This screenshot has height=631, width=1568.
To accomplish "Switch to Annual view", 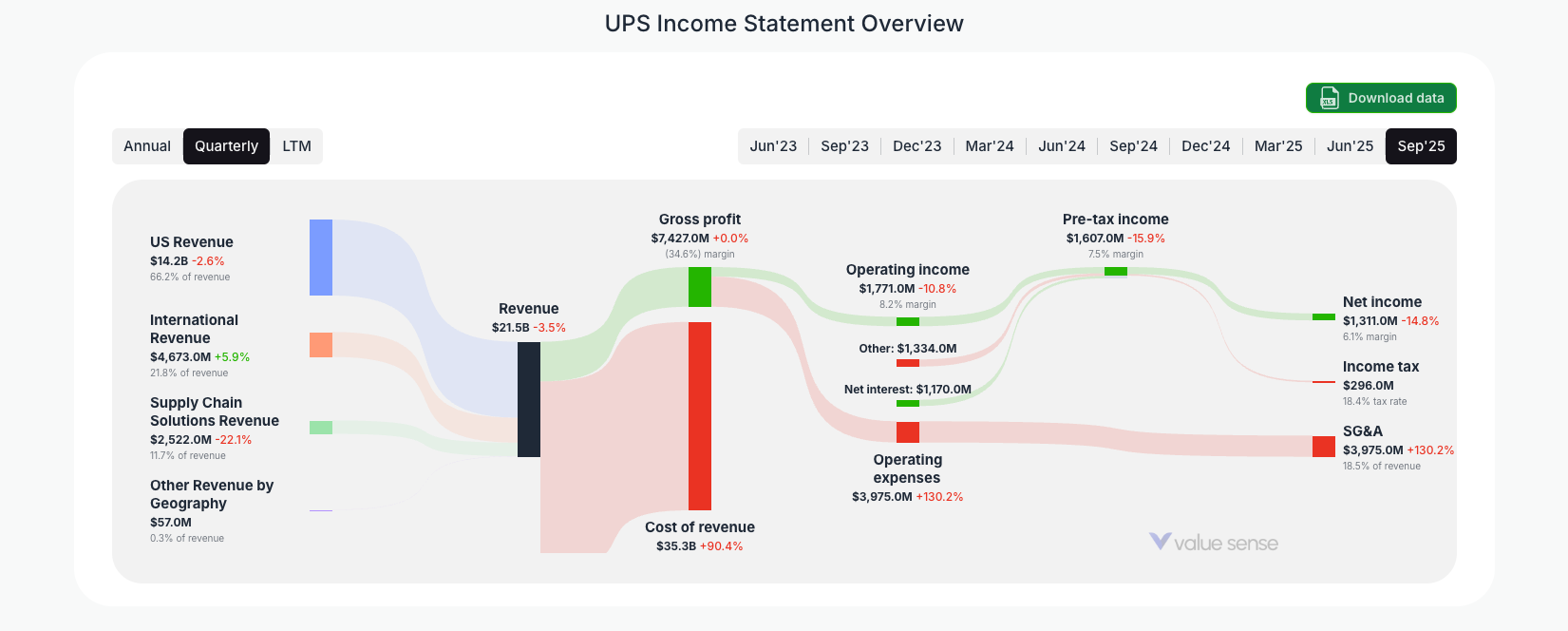I will pos(147,145).
